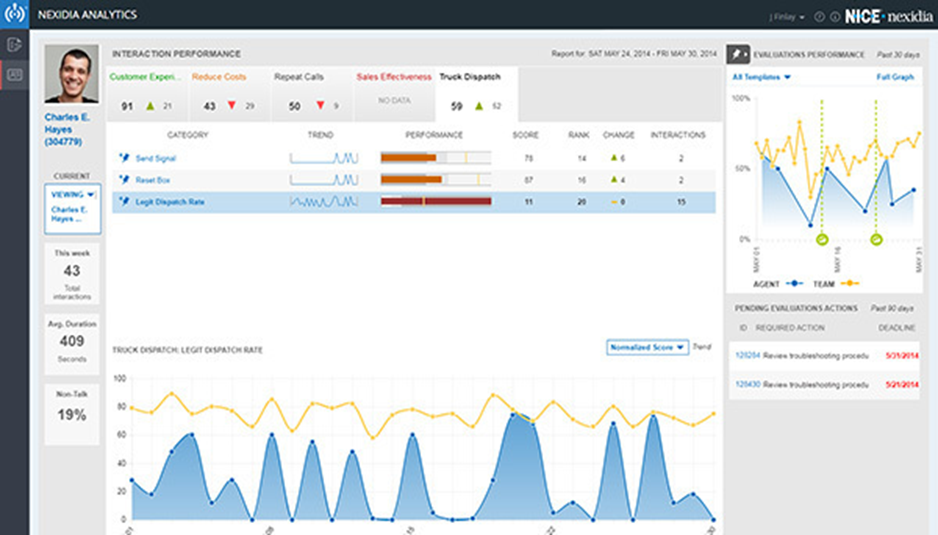938x535 pixels.
Task: Click the Rank column header
Action: tap(578, 135)
